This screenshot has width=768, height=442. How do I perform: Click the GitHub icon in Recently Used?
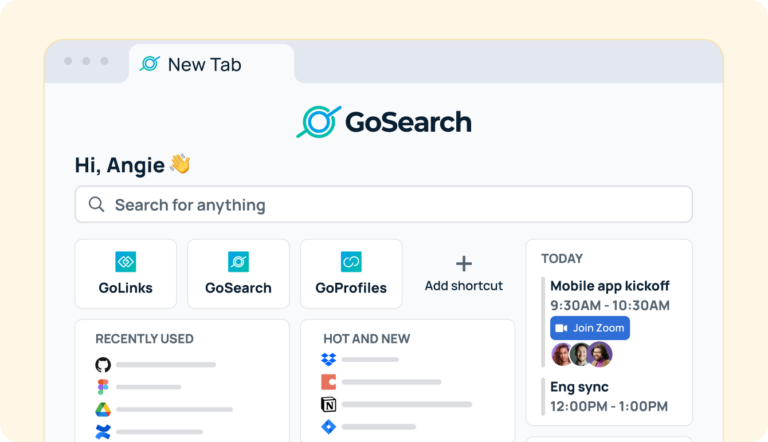[103, 365]
